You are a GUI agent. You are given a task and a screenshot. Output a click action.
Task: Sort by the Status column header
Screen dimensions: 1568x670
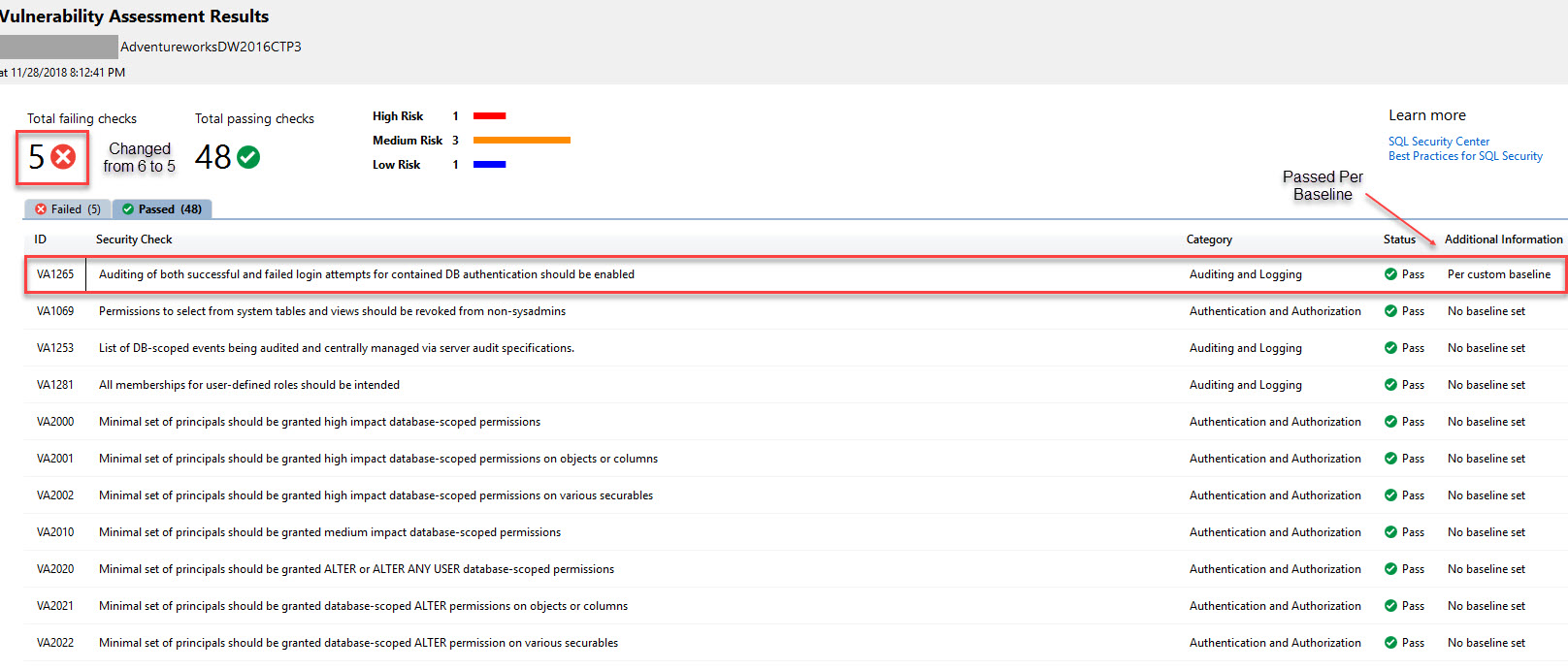[x=1399, y=239]
